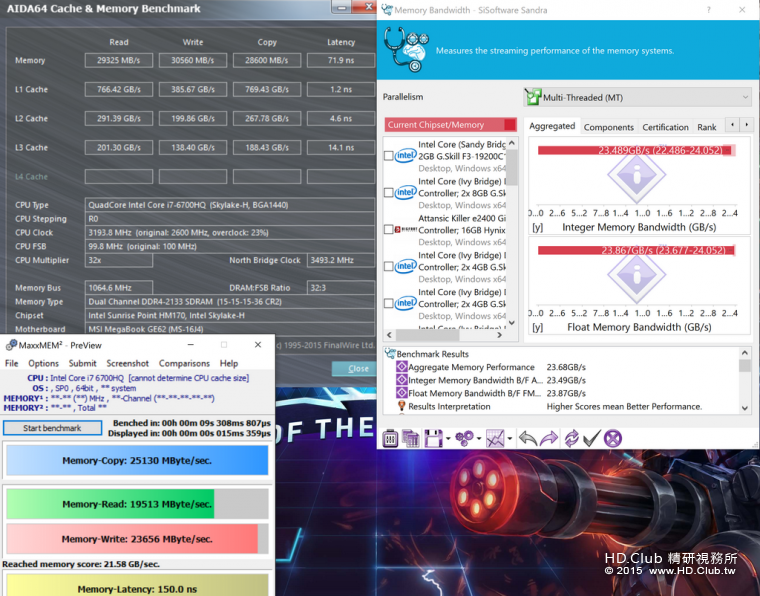The height and width of the screenshot is (596, 760).
Task: Click reference list horizontal scrollbar right arrow
Action: [500, 335]
